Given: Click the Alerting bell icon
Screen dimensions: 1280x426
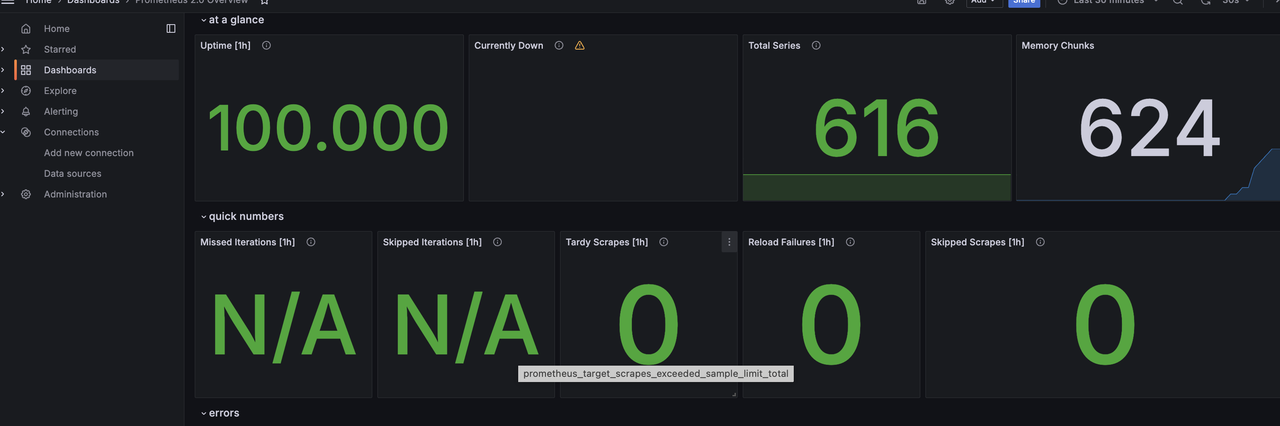Looking at the screenshot, I should pyautogui.click(x=26, y=112).
